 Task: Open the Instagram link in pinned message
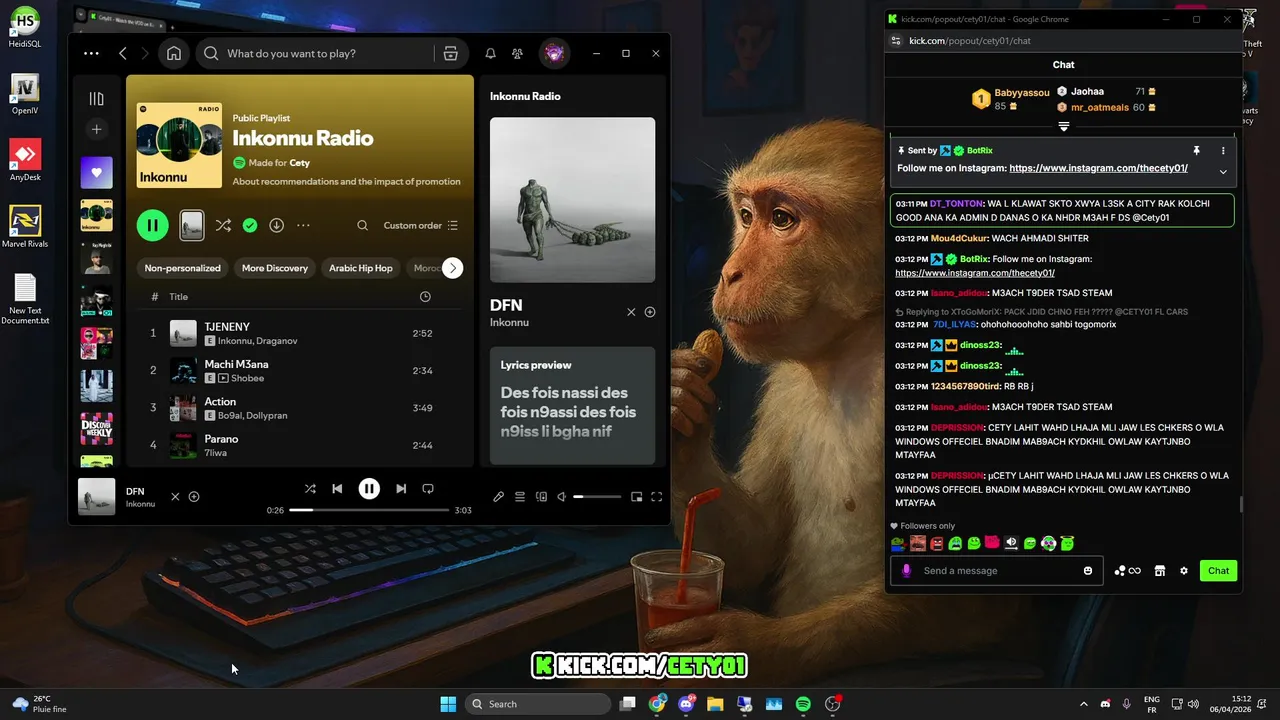pyautogui.click(x=1098, y=169)
